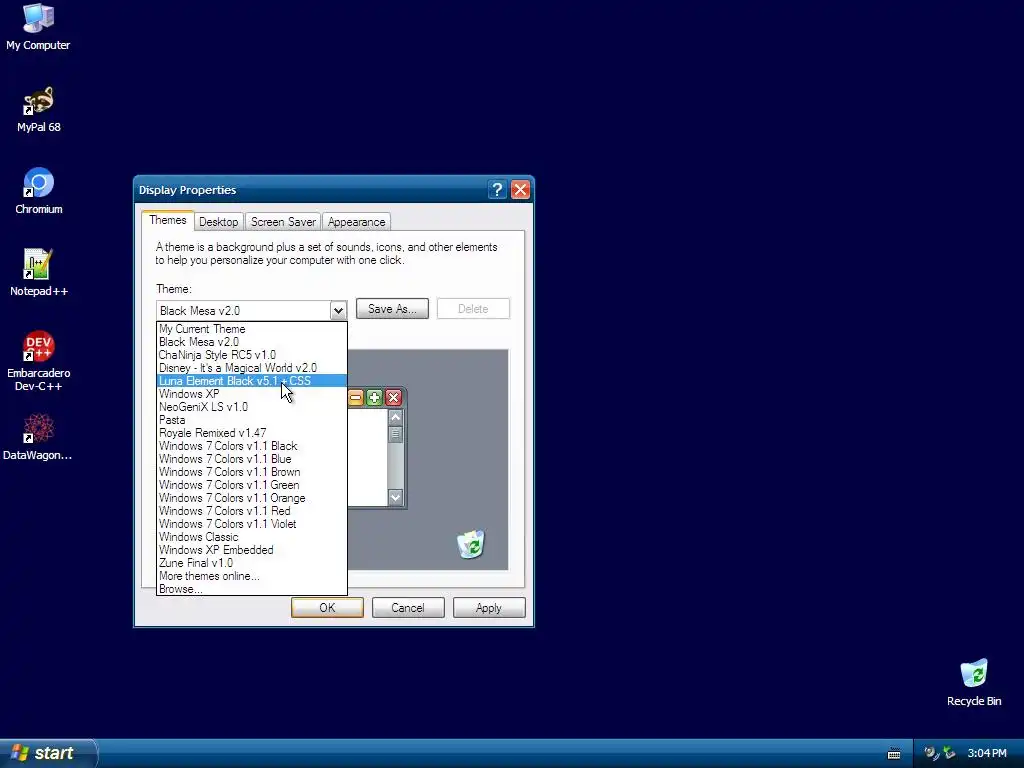1024x768 pixels.
Task: Open the Appearance tab
Action: [357, 222]
